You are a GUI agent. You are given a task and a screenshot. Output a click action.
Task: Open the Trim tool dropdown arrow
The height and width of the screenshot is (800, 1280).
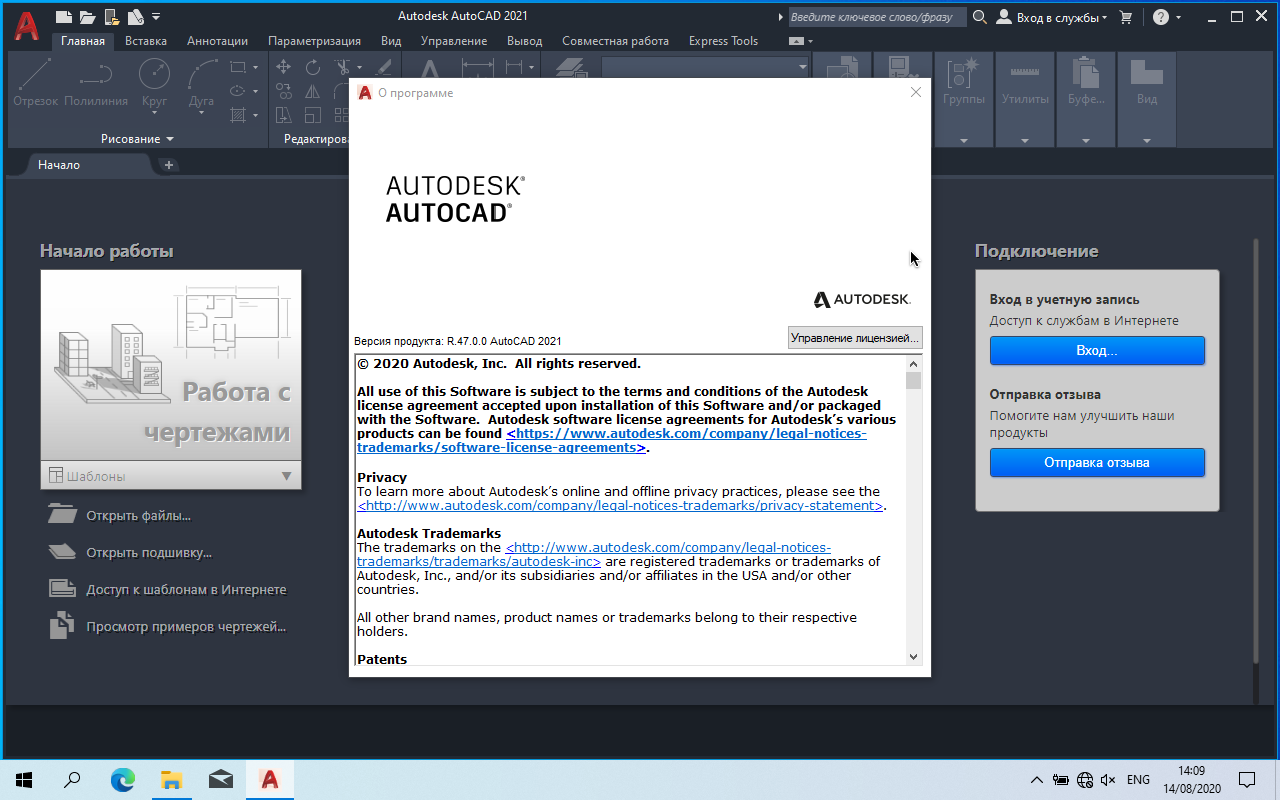pyautogui.click(x=360, y=67)
